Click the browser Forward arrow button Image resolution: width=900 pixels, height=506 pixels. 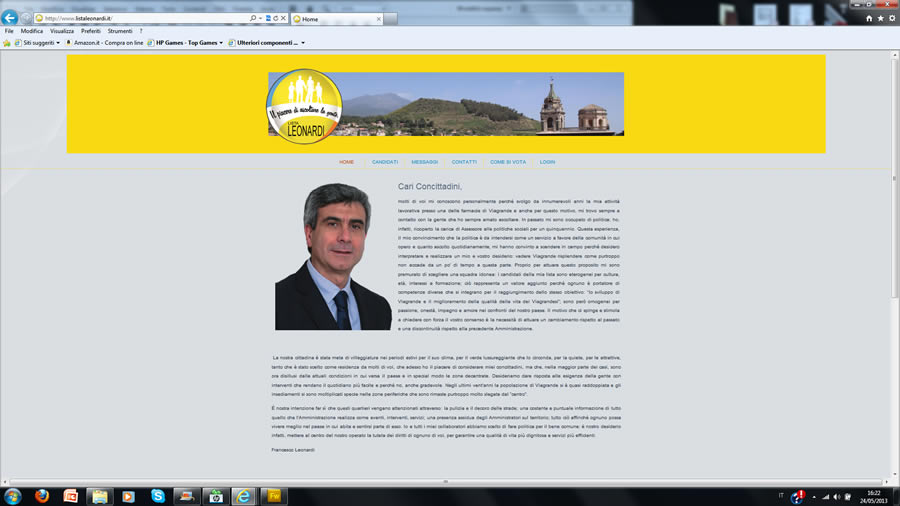[26, 18]
